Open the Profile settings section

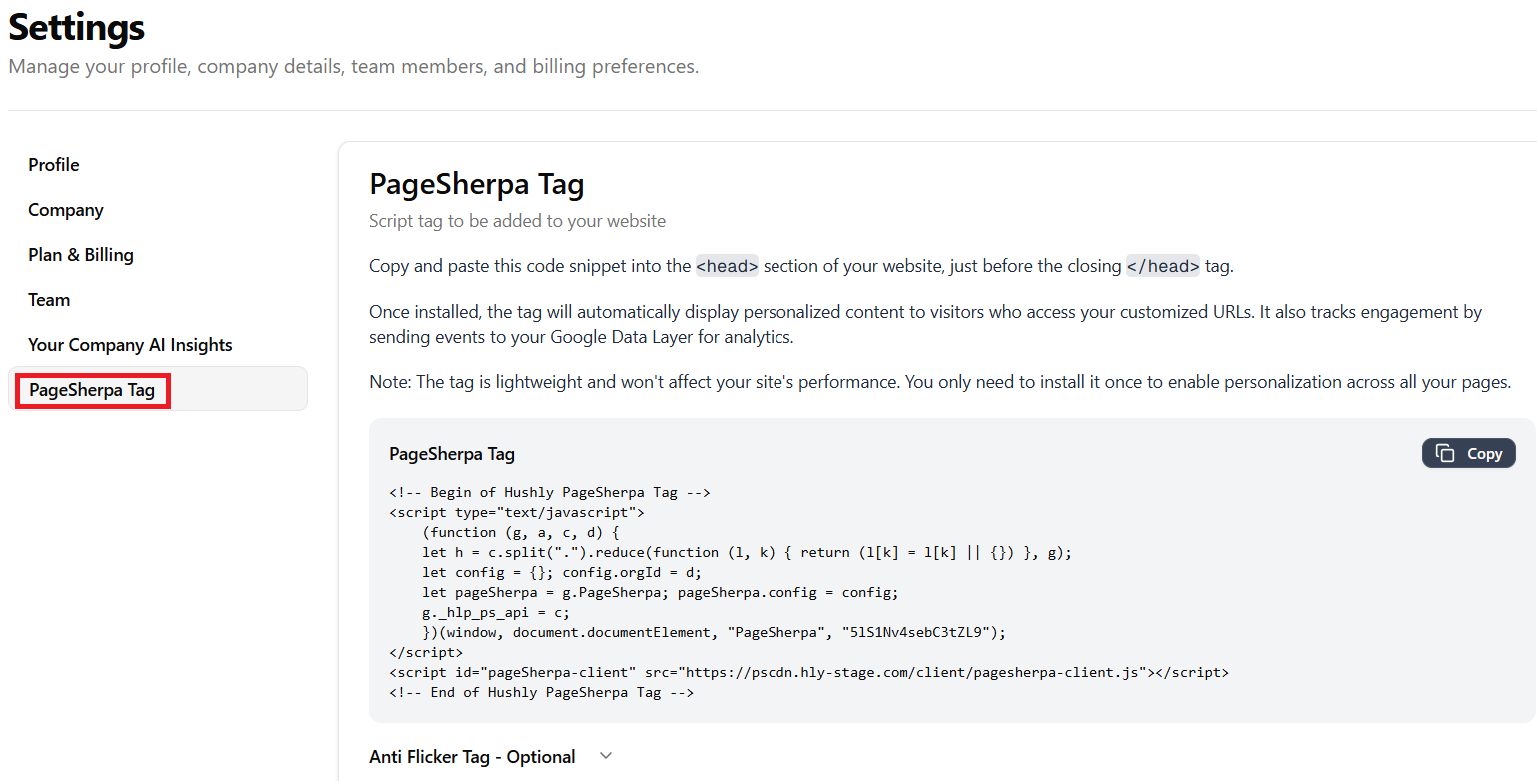tap(54, 165)
